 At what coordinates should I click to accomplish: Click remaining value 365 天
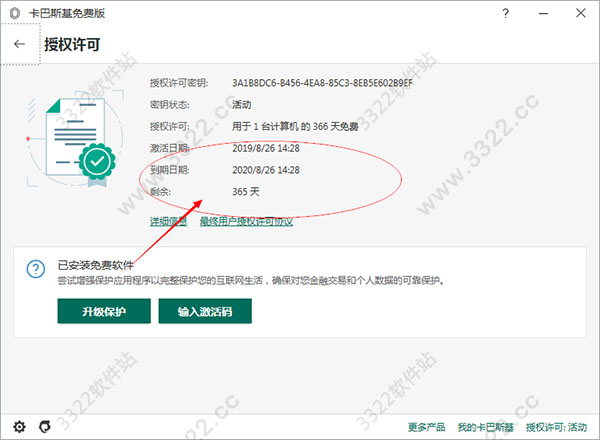coord(246,192)
